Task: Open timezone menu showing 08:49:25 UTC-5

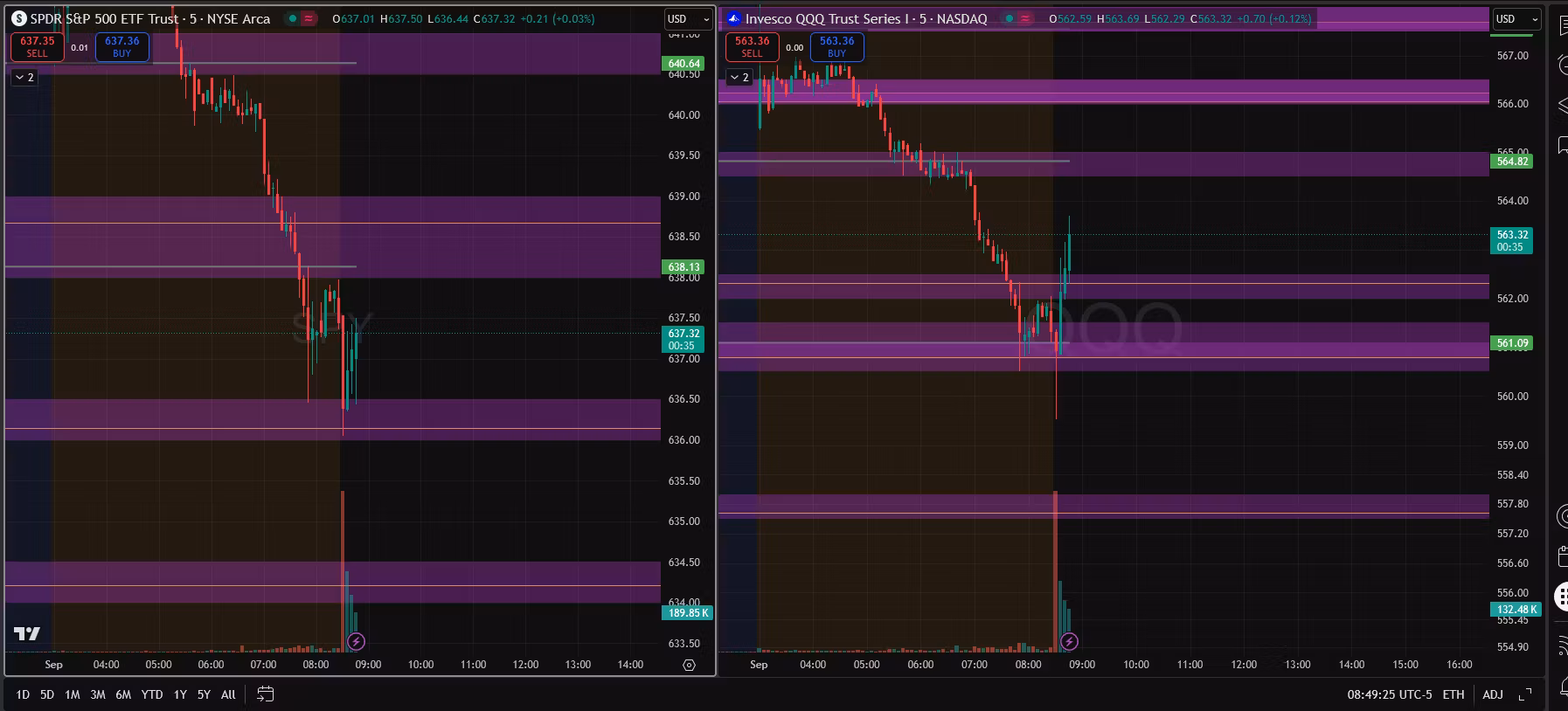Action: [x=1390, y=694]
